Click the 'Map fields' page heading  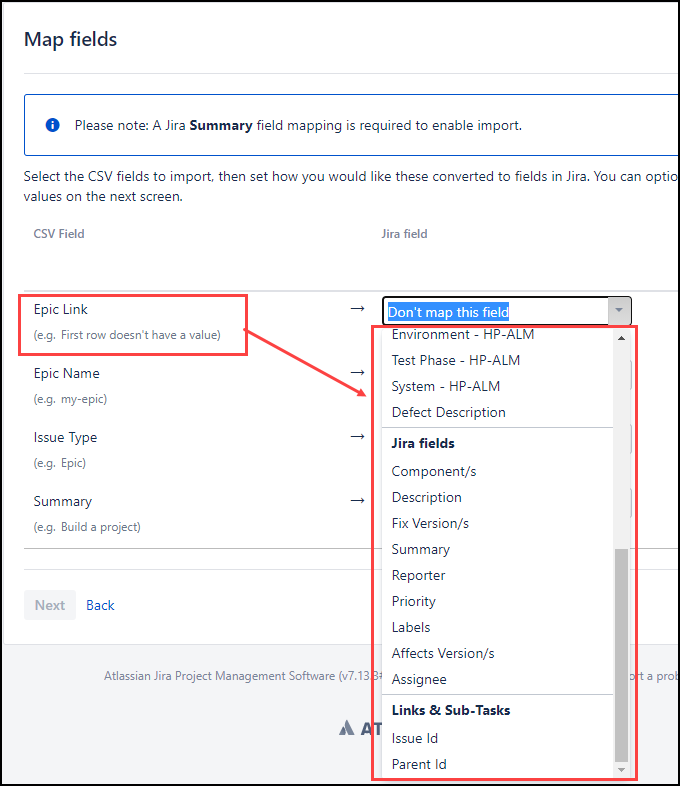pyautogui.click(x=70, y=40)
